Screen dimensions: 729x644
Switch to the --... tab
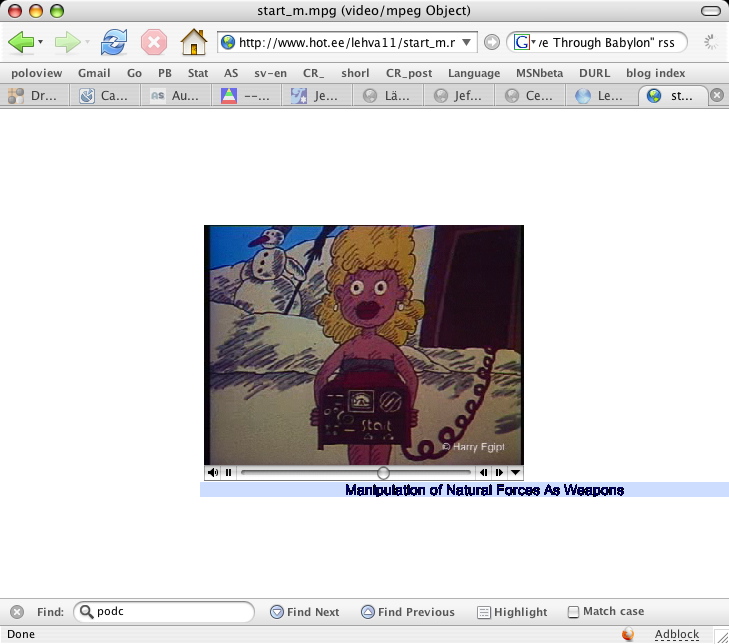(247, 96)
